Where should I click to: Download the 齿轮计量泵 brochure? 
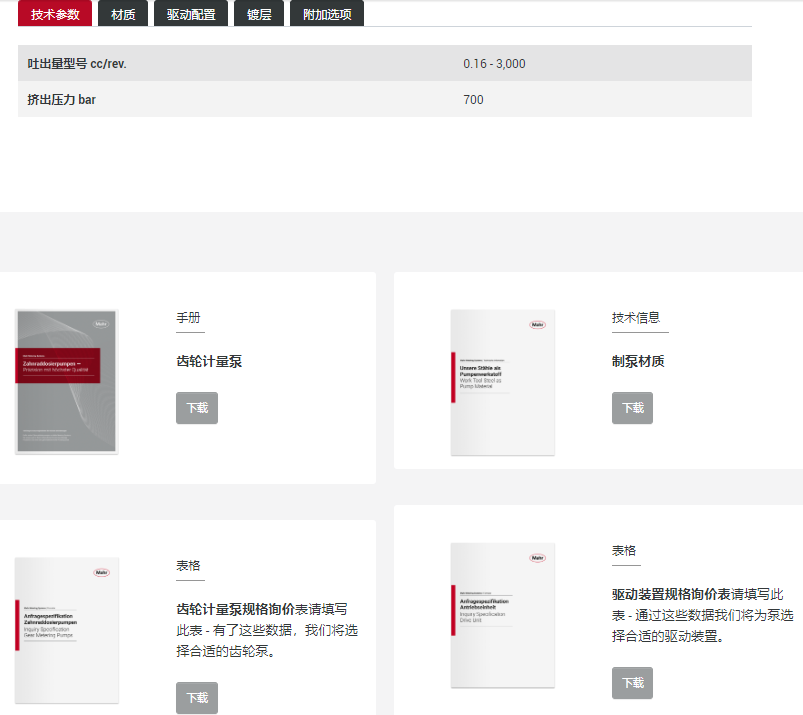click(x=197, y=408)
